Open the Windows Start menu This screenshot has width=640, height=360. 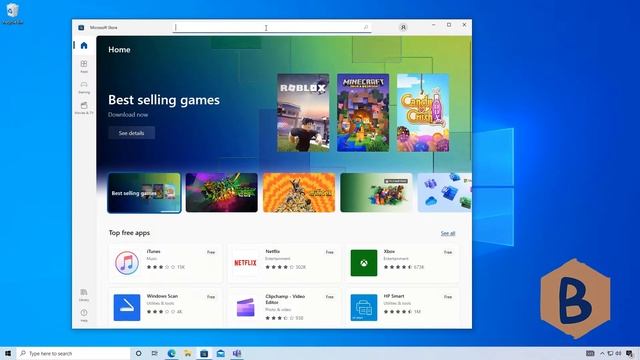[x=8, y=353]
